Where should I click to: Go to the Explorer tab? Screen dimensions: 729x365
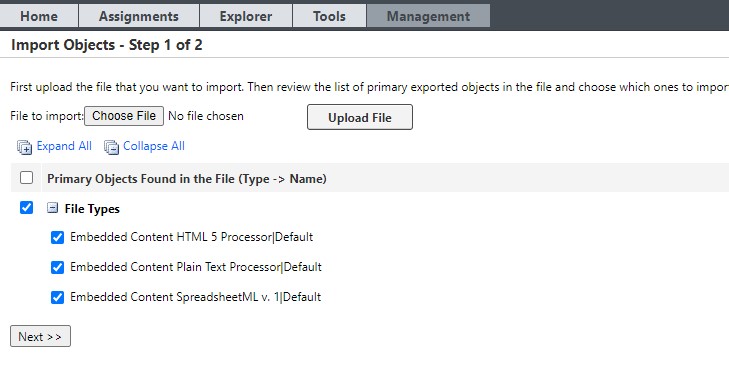pyautogui.click(x=245, y=16)
